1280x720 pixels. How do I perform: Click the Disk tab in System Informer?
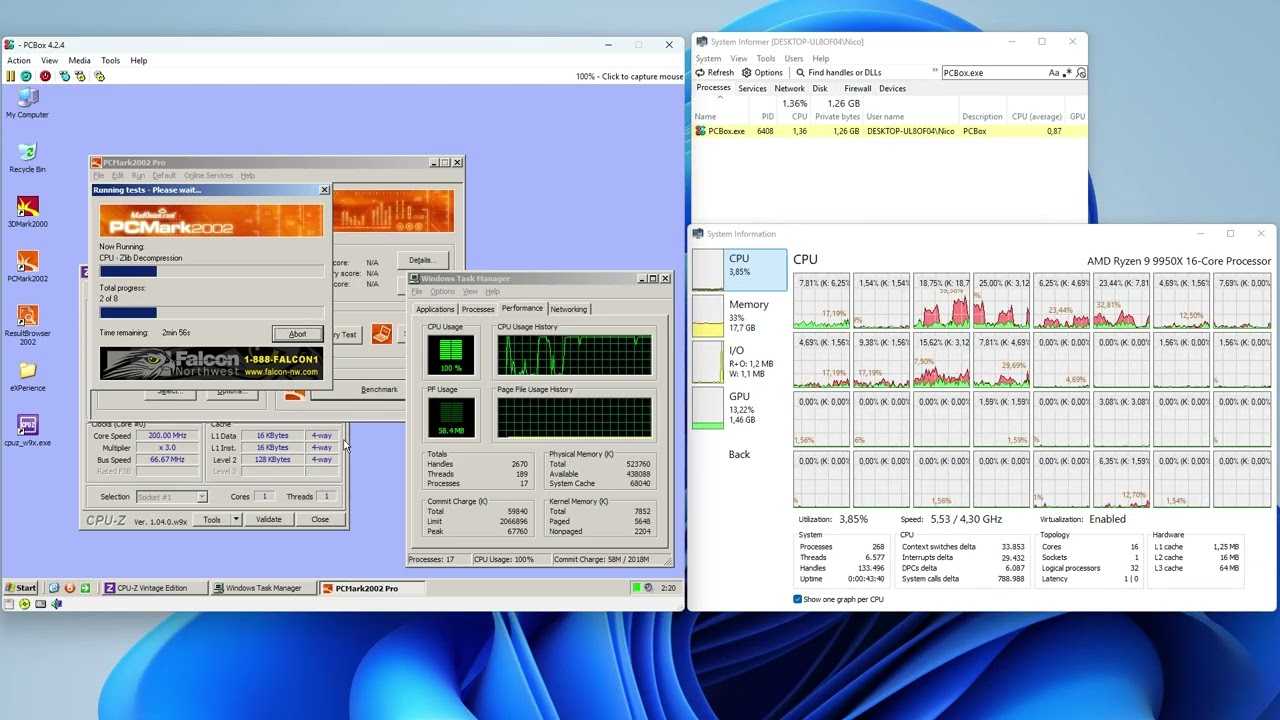(820, 88)
